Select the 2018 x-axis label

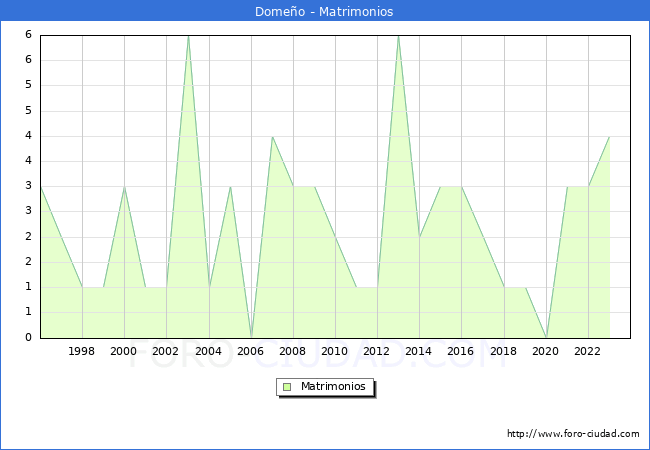point(503,351)
